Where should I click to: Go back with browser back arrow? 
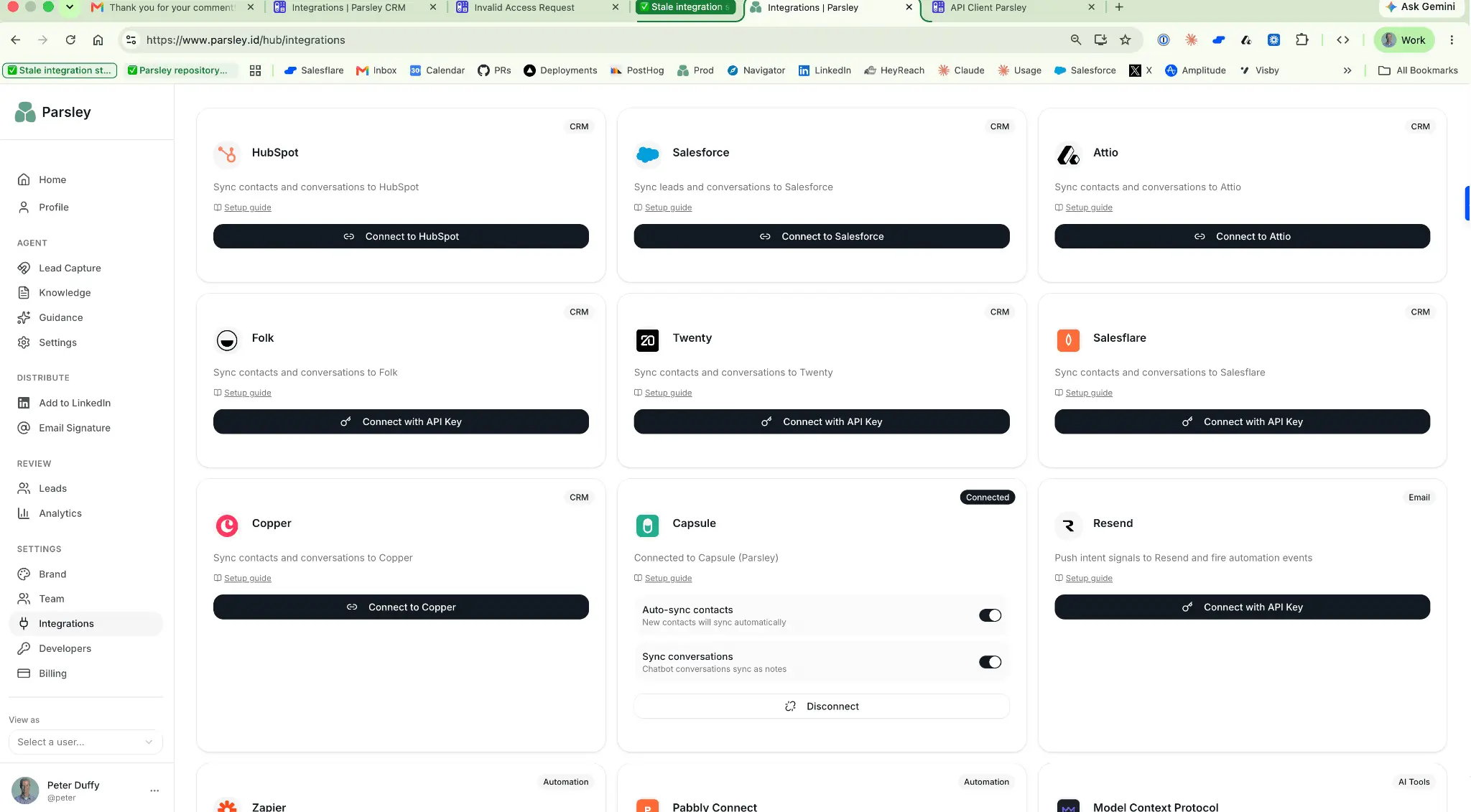(16, 40)
